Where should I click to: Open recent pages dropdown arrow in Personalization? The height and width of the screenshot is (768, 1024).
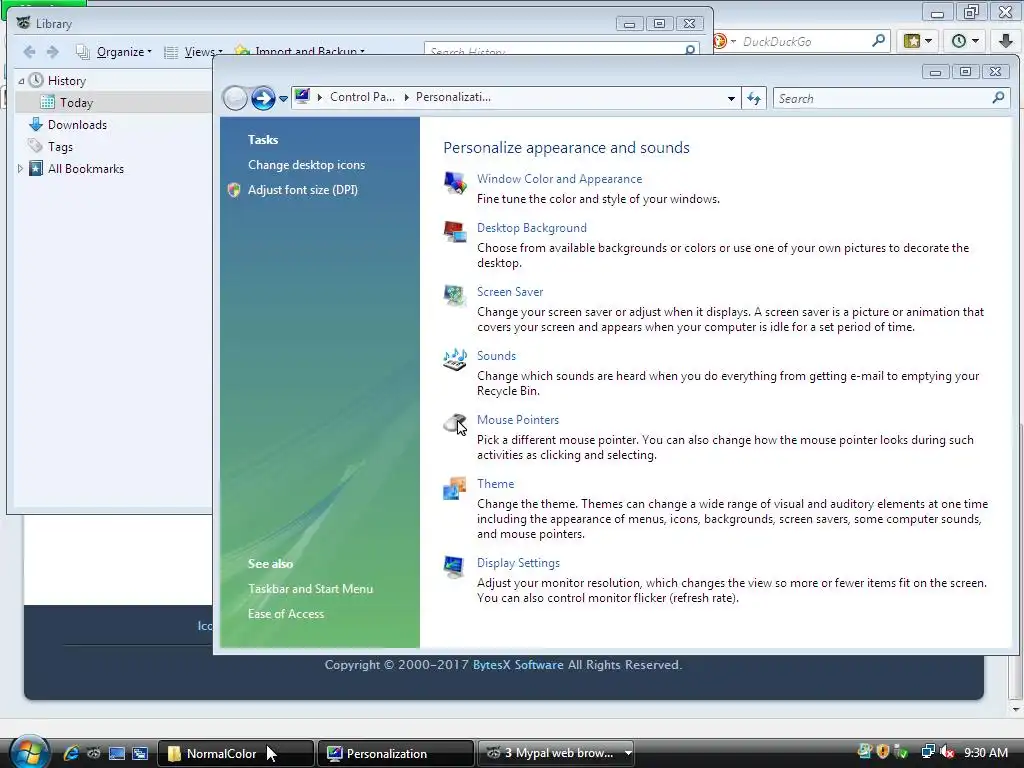[x=283, y=99]
